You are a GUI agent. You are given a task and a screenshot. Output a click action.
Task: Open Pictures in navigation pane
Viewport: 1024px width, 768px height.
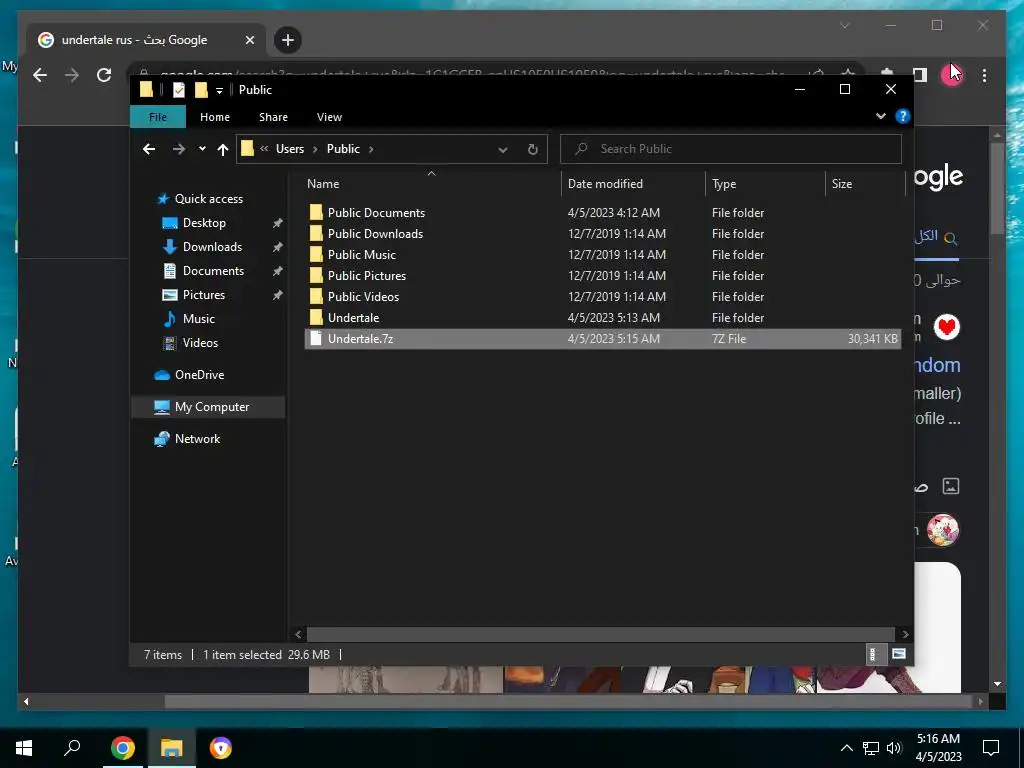[203, 295]
